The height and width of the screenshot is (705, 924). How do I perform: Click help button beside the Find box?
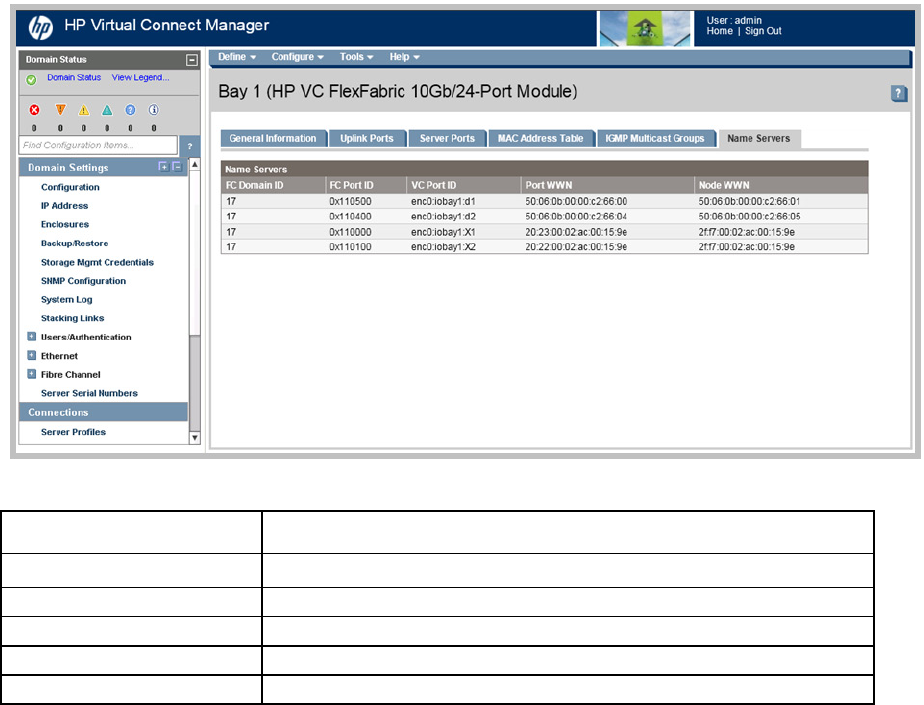click(x=190, y=146)
